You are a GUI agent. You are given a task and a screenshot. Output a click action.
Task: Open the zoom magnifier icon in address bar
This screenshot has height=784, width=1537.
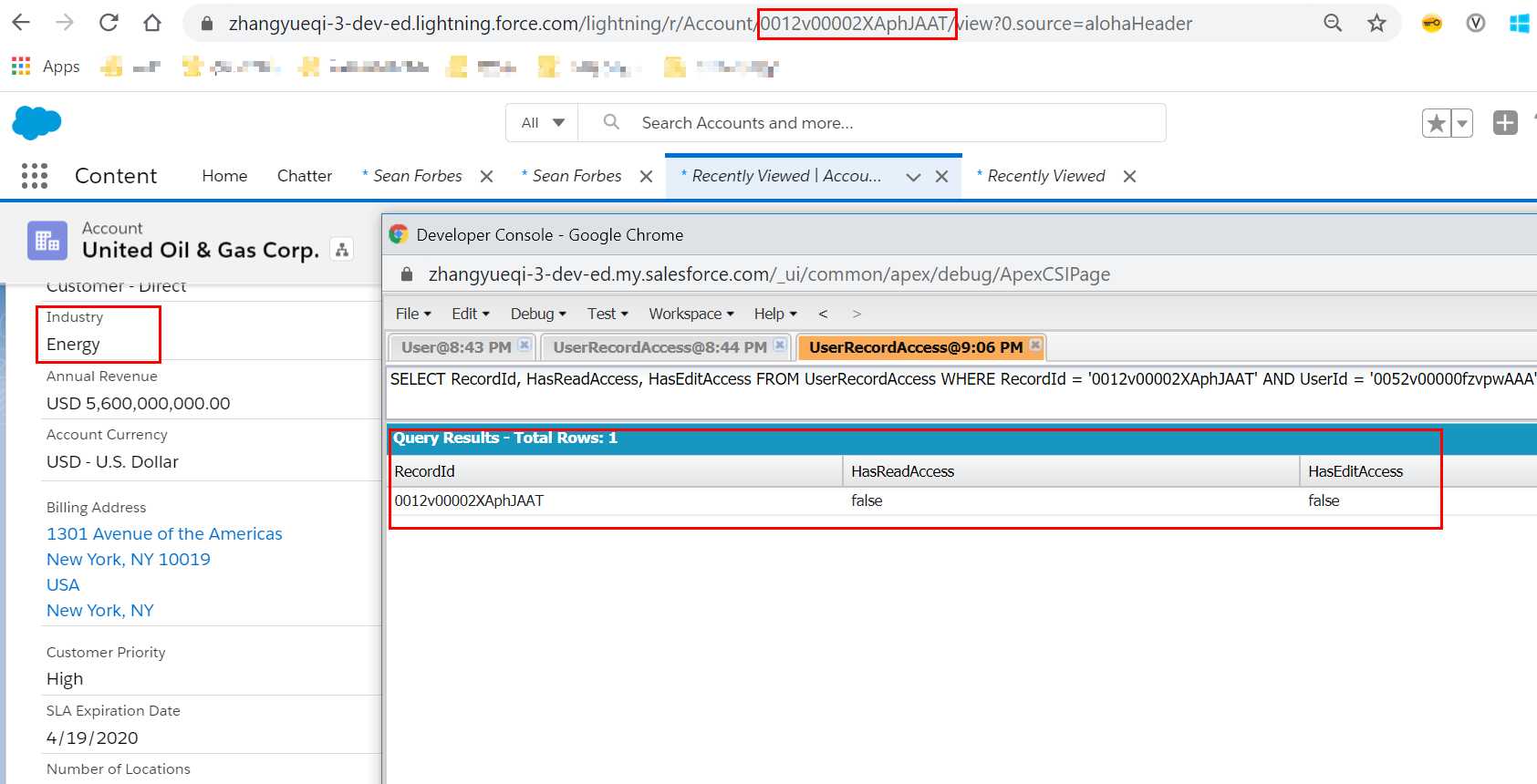point(1333,24)
